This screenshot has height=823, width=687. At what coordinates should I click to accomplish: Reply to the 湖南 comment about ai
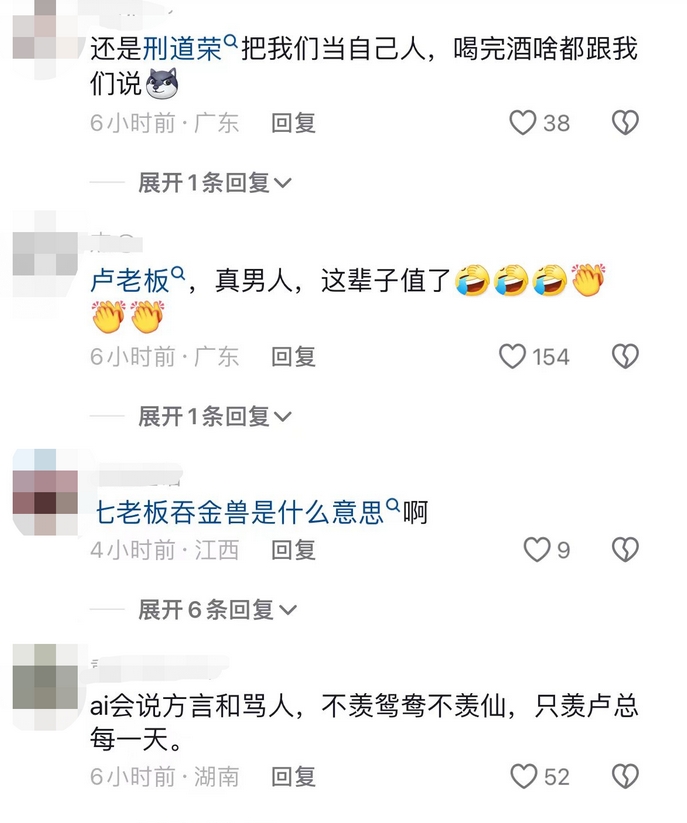[x=293, y=776]
